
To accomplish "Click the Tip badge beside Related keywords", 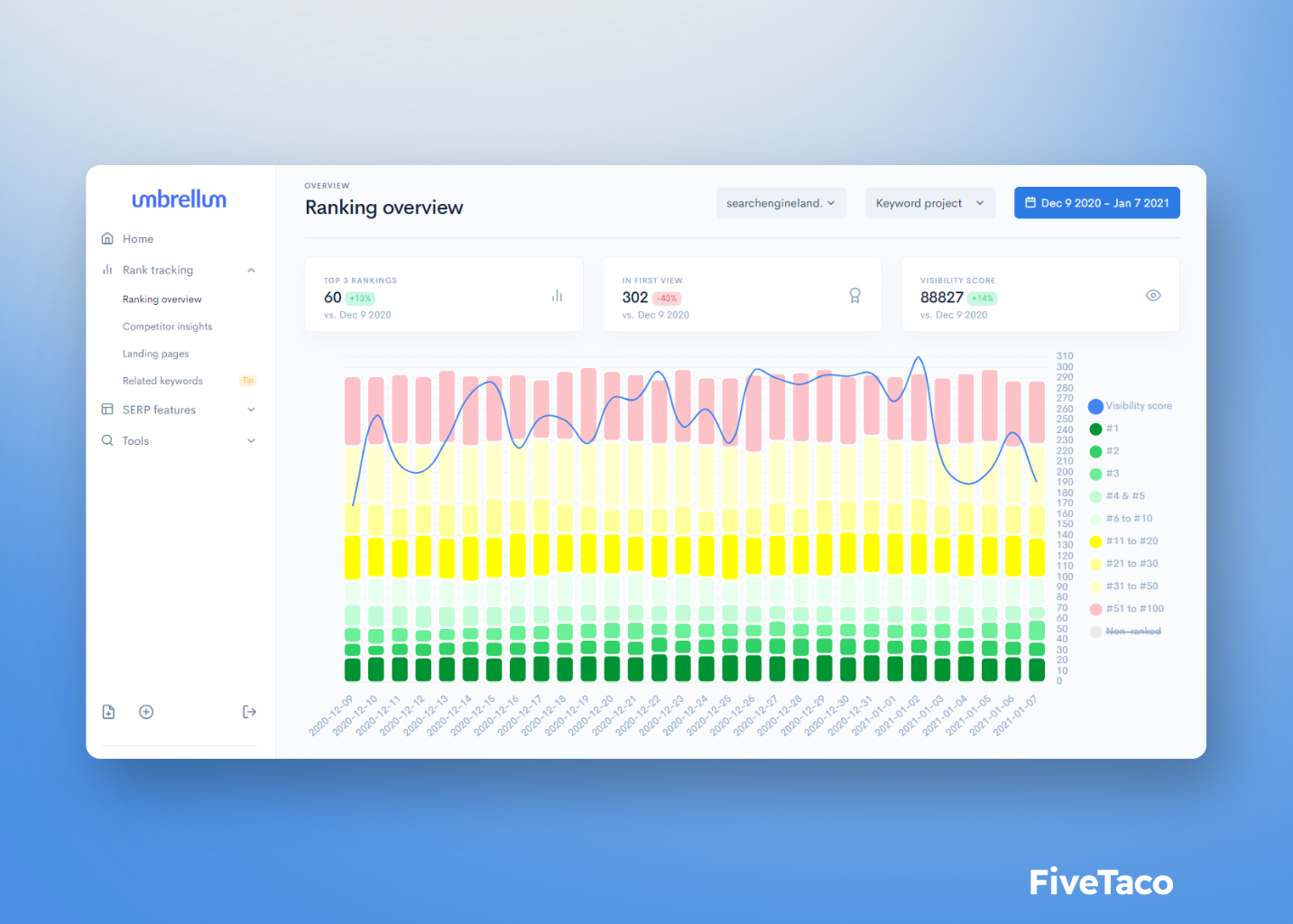I will pyautogui.click(x=248, y=381).
